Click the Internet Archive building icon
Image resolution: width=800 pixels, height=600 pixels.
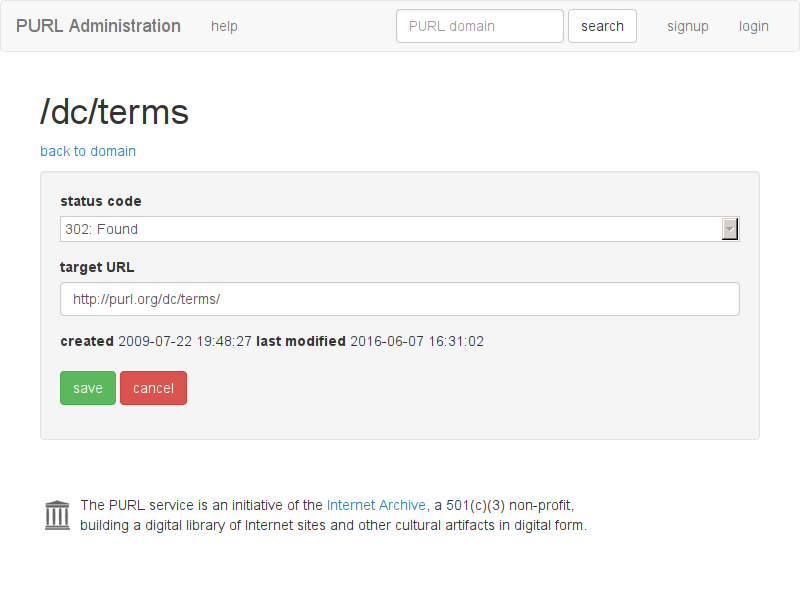pos(57,515)
